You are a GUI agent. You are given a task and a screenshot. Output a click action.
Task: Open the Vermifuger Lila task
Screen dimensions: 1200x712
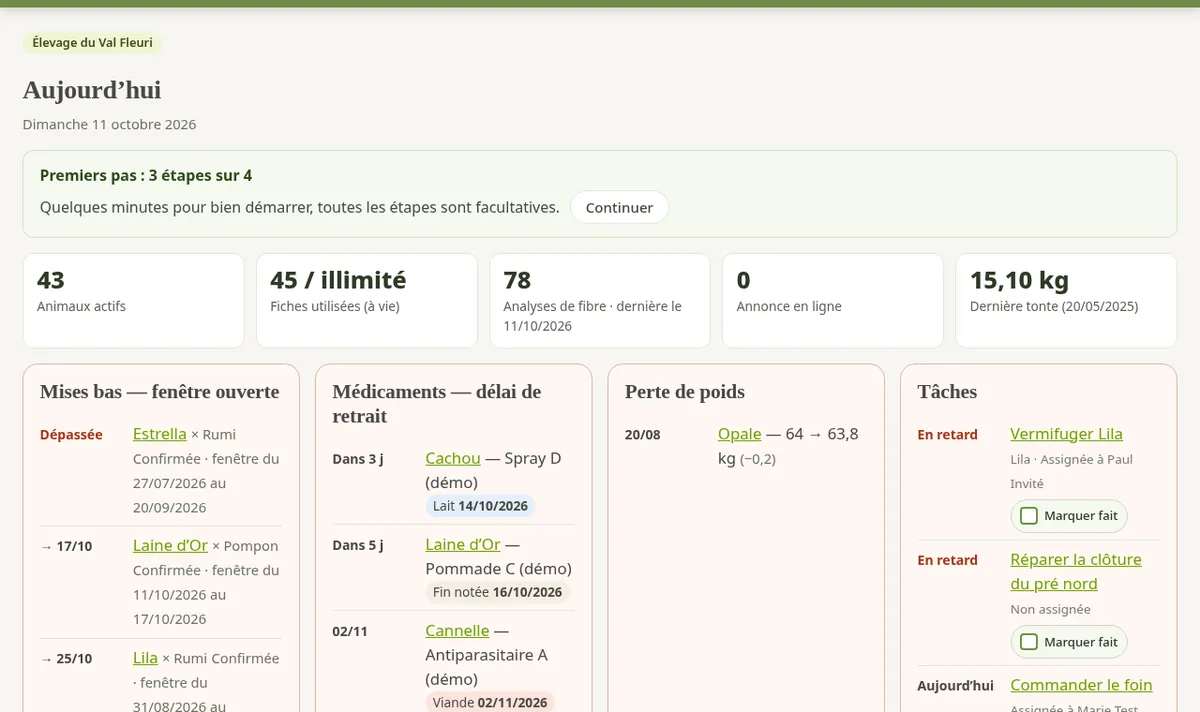pyautogui.click(x=1067, y=434)
